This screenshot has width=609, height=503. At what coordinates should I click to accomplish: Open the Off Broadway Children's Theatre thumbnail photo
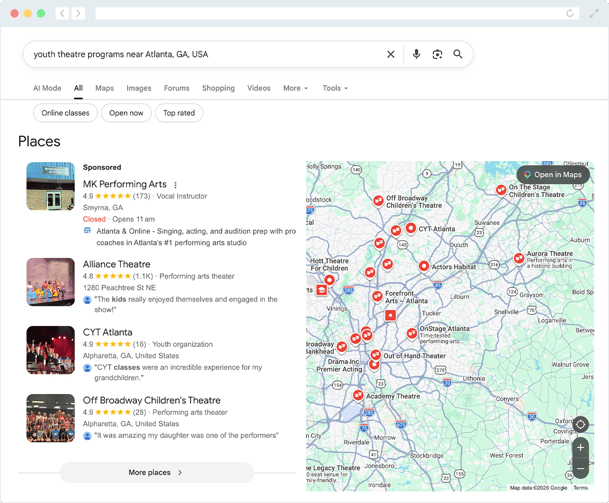[x=50, y=418]
